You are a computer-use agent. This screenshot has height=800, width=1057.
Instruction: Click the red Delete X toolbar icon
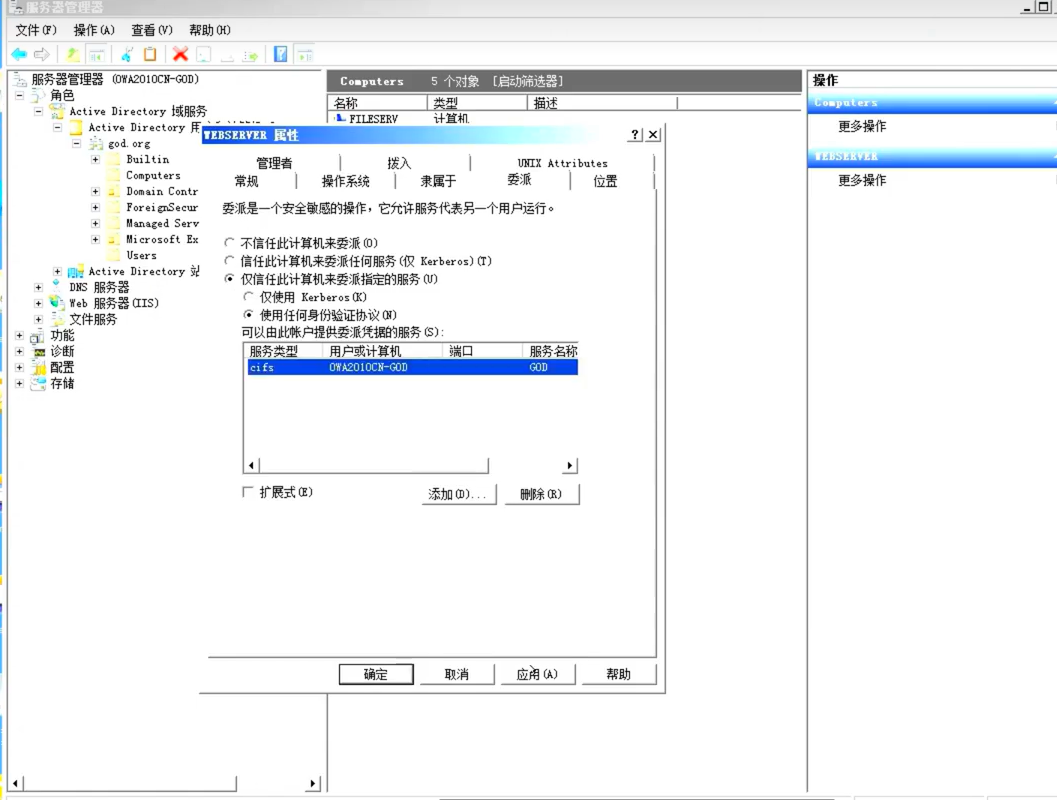180,54
